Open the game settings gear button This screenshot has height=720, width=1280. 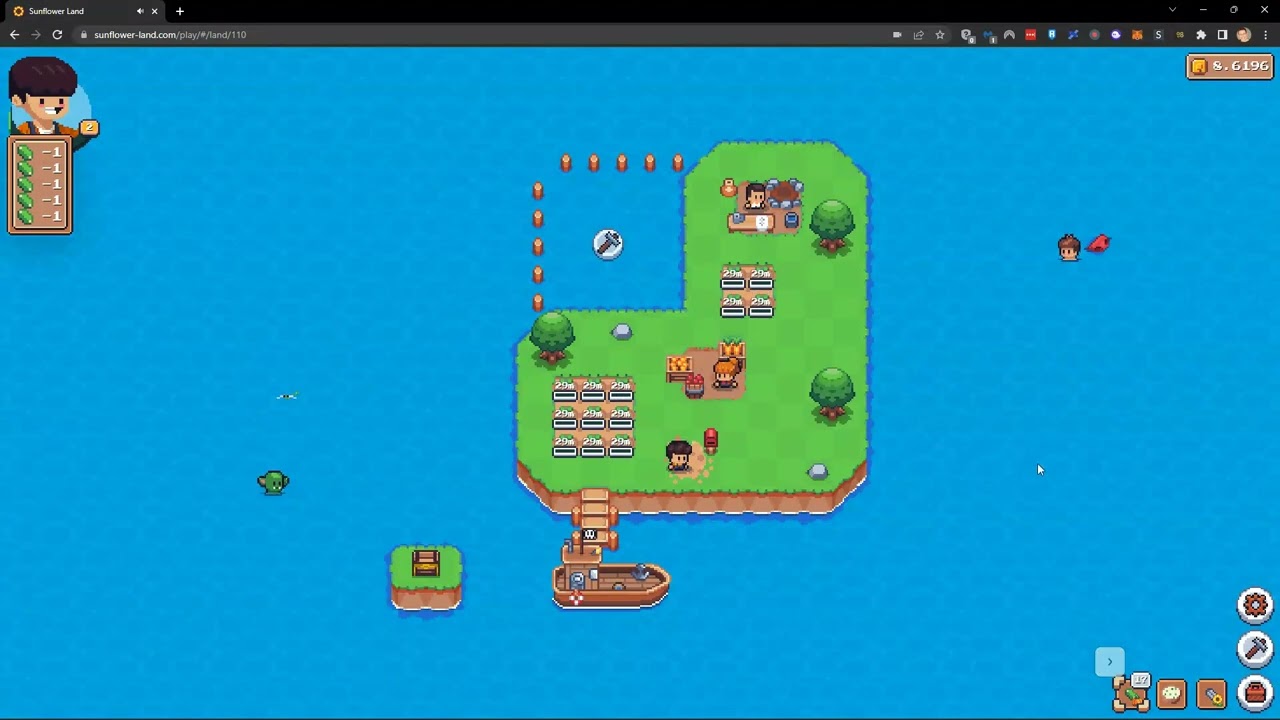tap(1255, 605)
